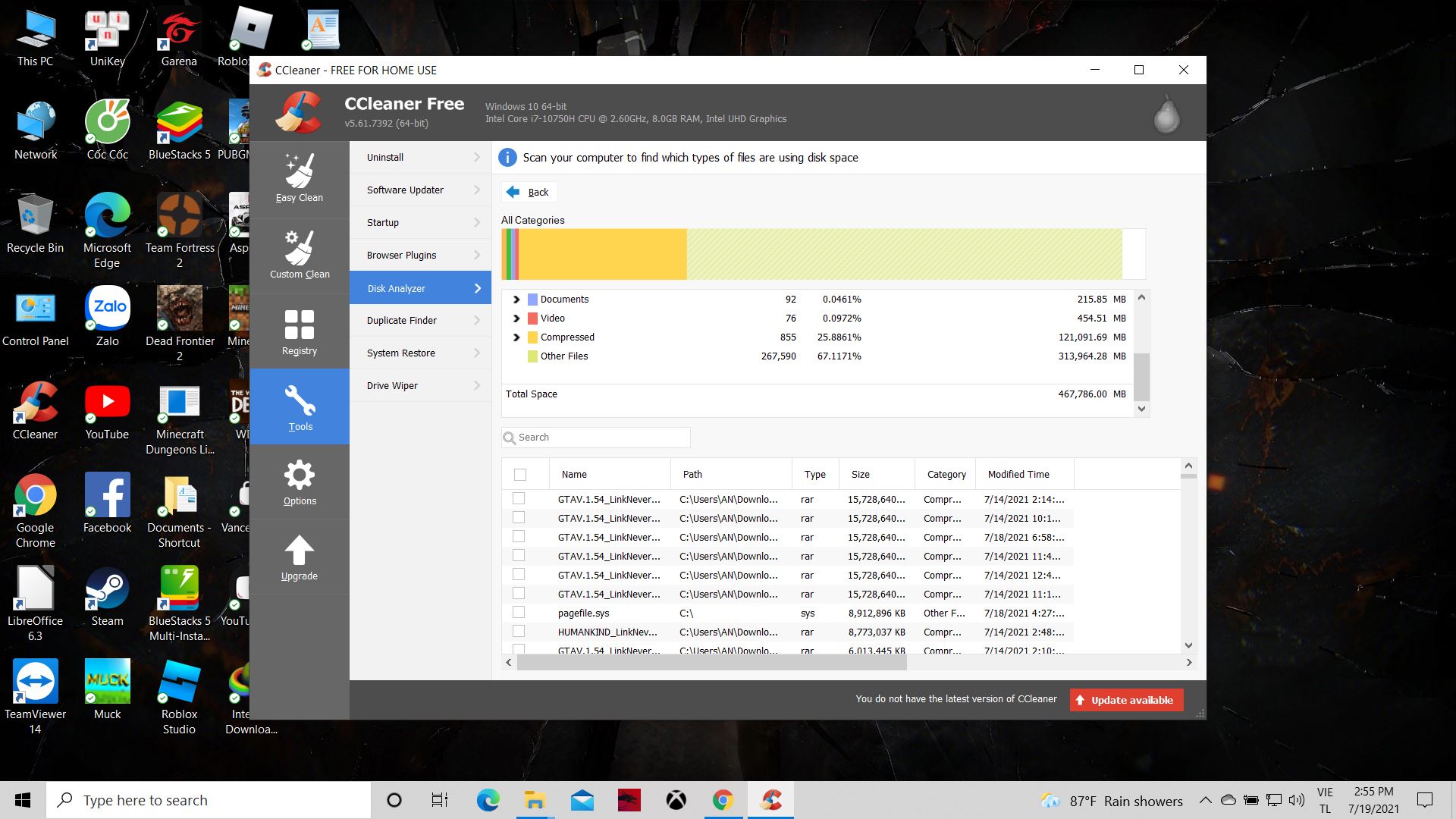Check the select-all checkbox in the header
The width and height of the screenshot is (1456, 819).
521,473
